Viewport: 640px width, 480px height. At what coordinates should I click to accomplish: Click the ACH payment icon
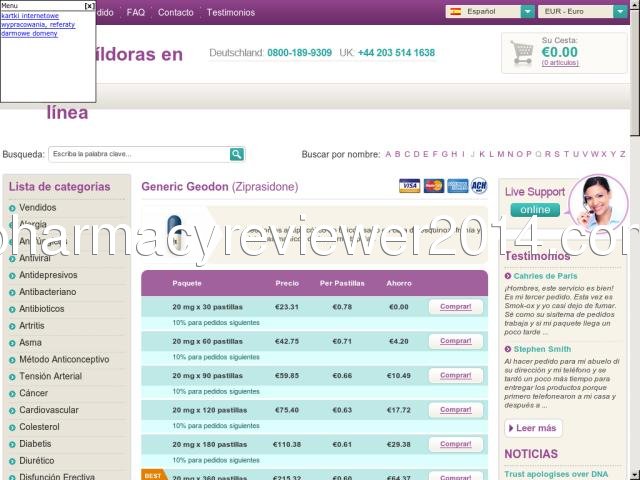(479, 186)
